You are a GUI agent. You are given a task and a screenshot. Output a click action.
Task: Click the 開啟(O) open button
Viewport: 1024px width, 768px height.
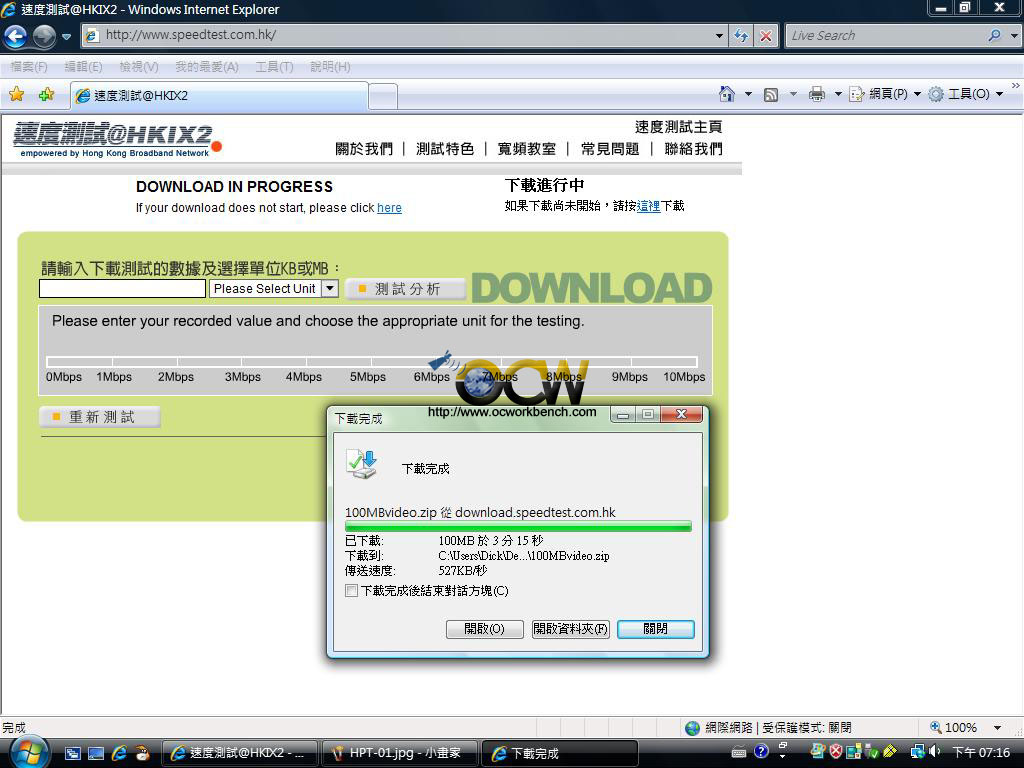click(485, 629)
